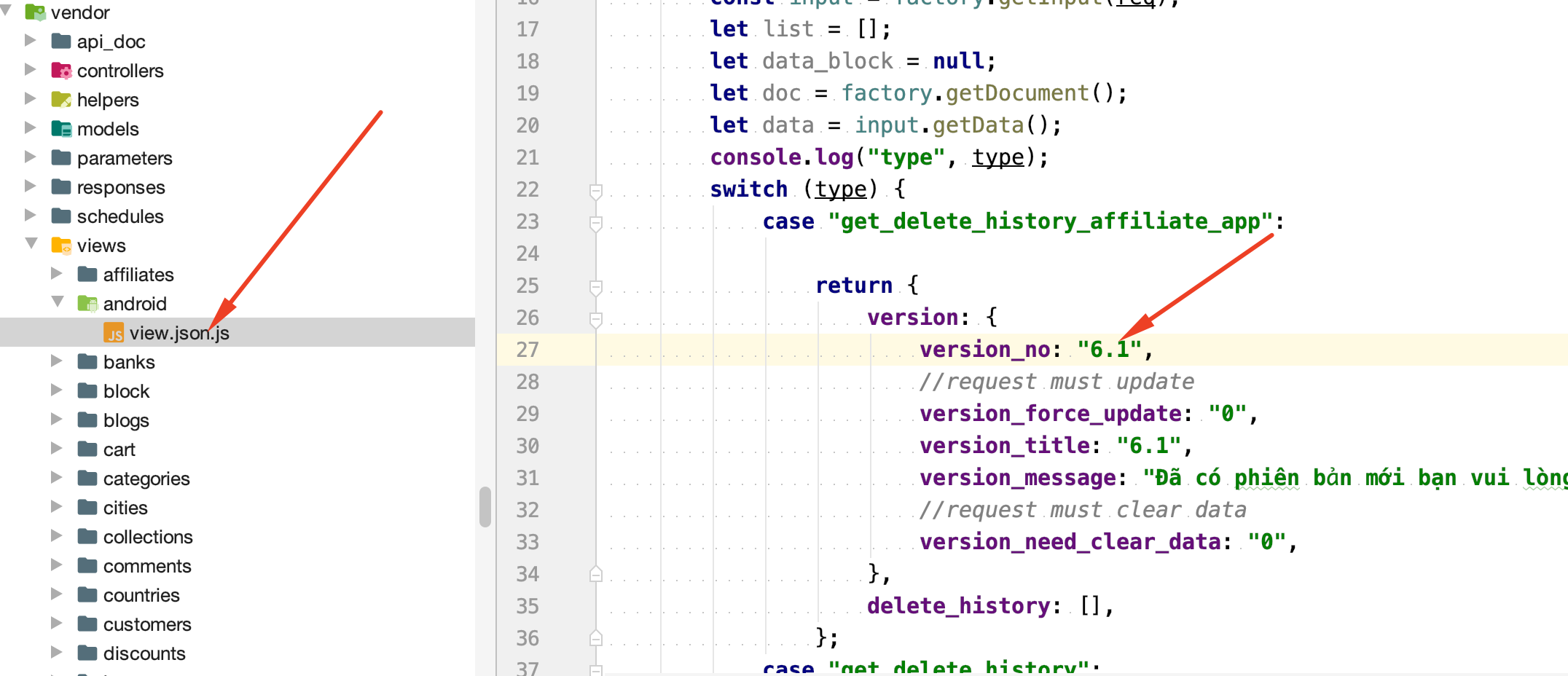Click the banks folder icon
Viewport: 1568px width, 676px height.
point(87,361)
